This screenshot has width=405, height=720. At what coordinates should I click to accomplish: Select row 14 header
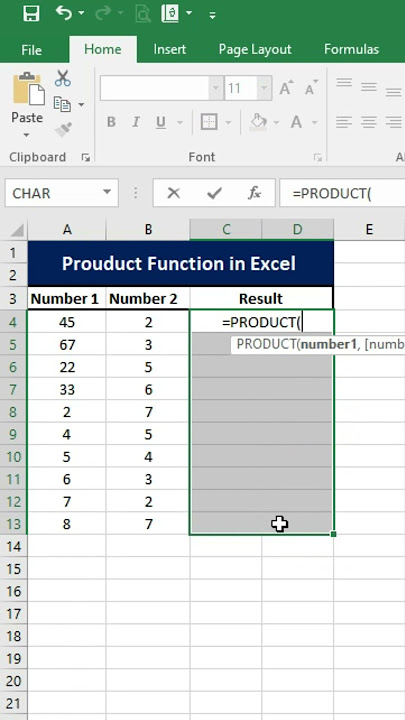tap(14, 546)
